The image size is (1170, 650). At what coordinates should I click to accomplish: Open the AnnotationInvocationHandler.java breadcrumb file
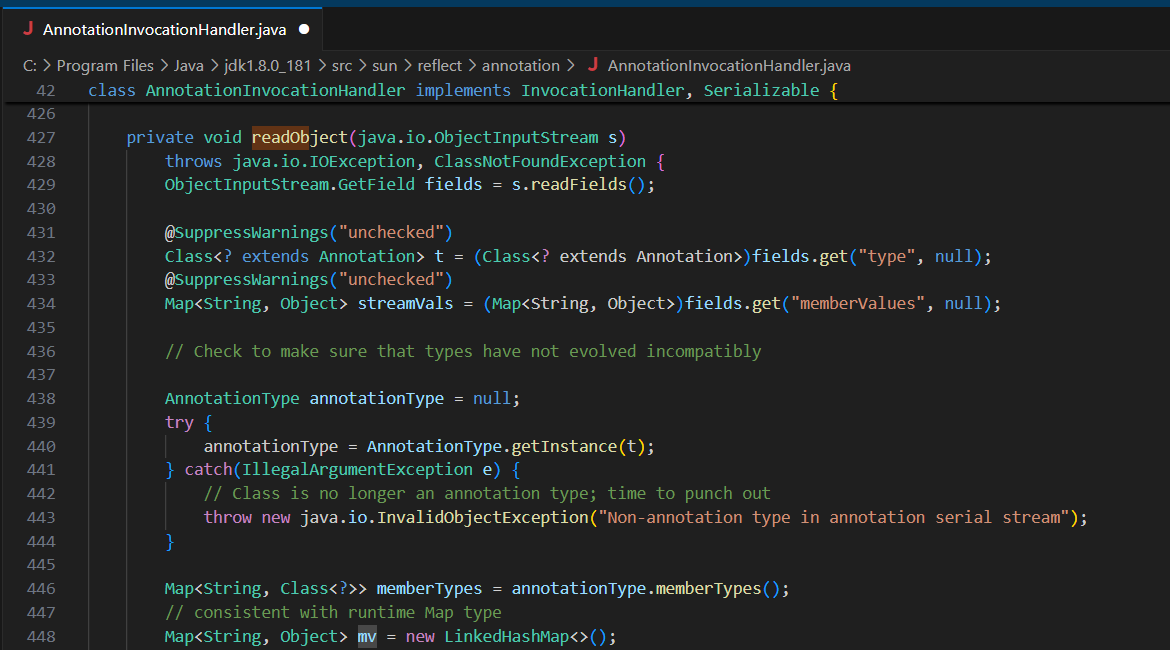coord(729,66)
